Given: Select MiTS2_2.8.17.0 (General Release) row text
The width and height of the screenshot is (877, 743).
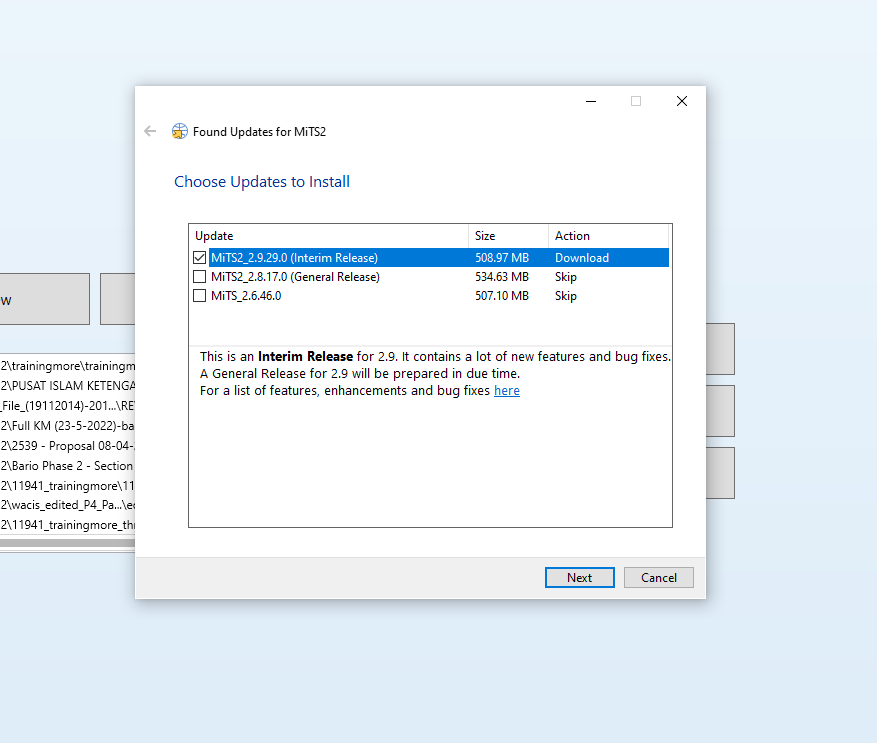Looking at the screenshot, I should pos(295,276).
